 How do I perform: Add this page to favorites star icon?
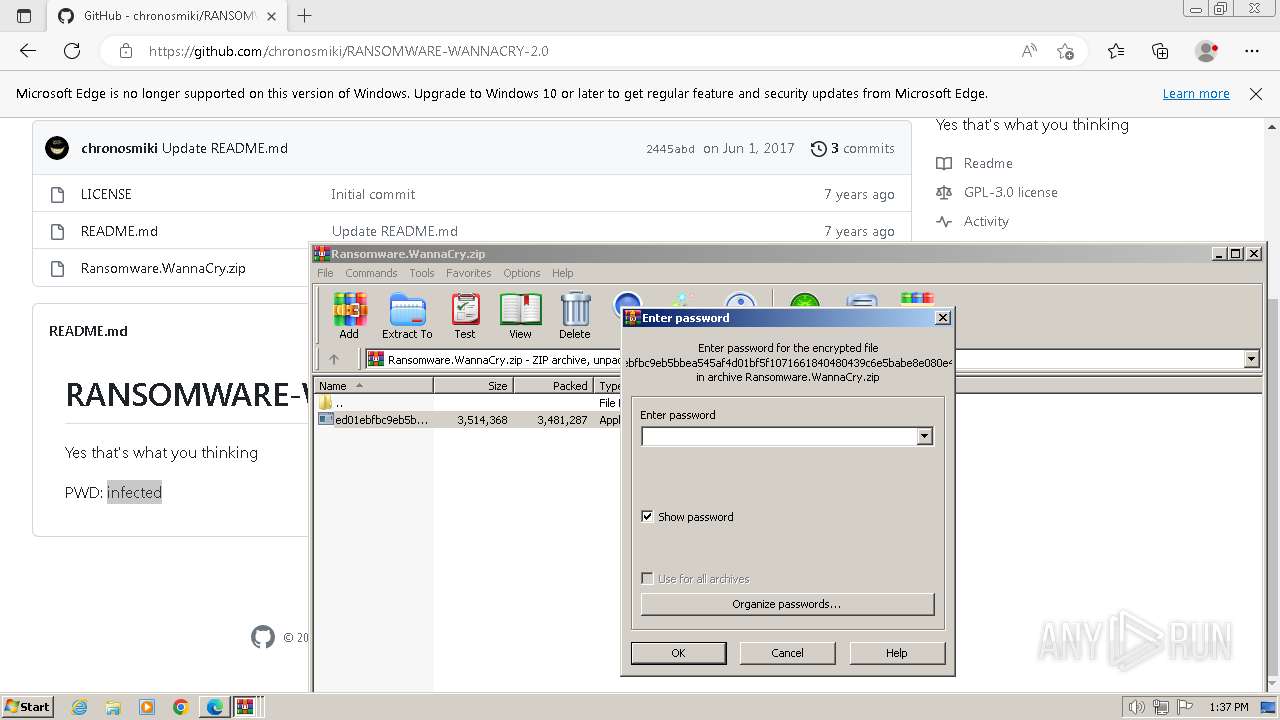point(1066,51)
